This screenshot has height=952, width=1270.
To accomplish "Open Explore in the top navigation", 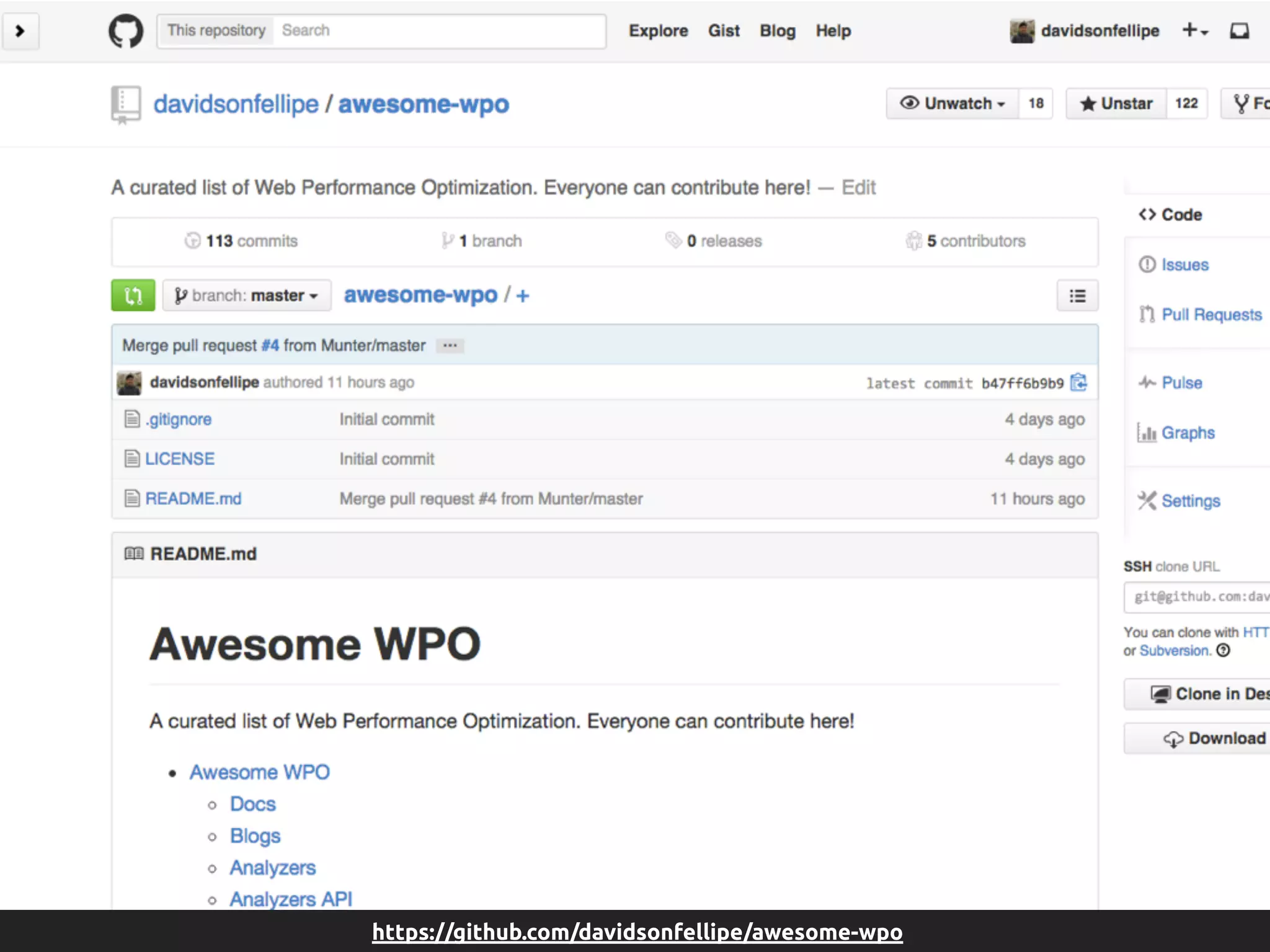I will click(658, 31).
